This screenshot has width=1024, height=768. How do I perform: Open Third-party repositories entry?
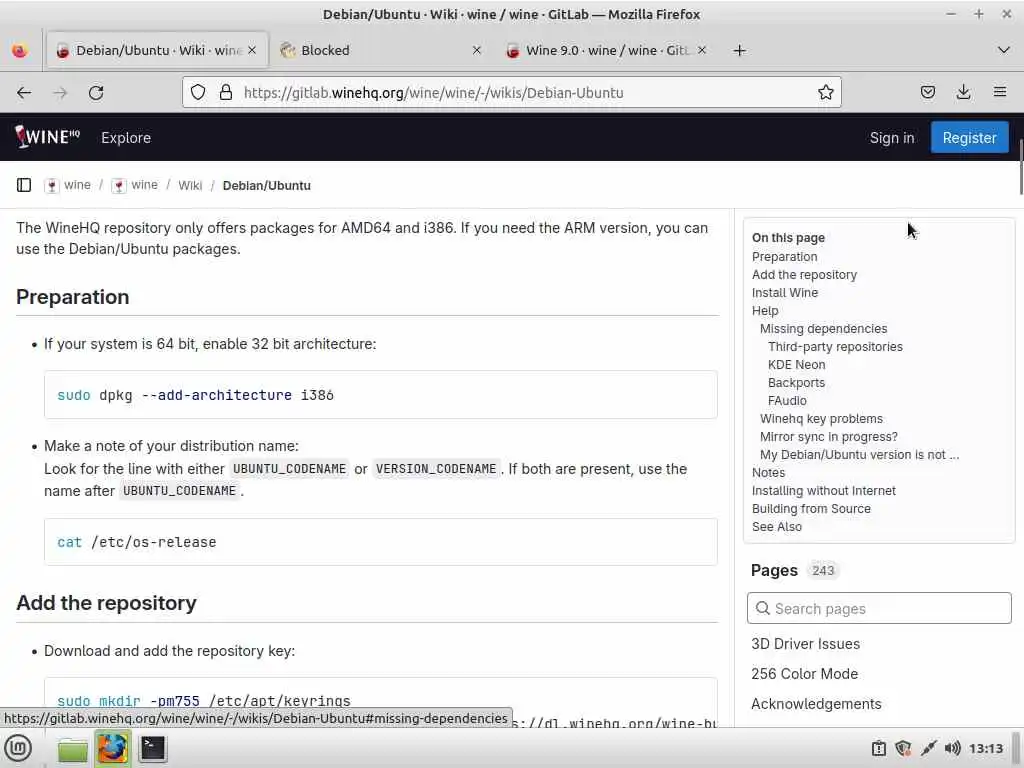pos(835,347)
